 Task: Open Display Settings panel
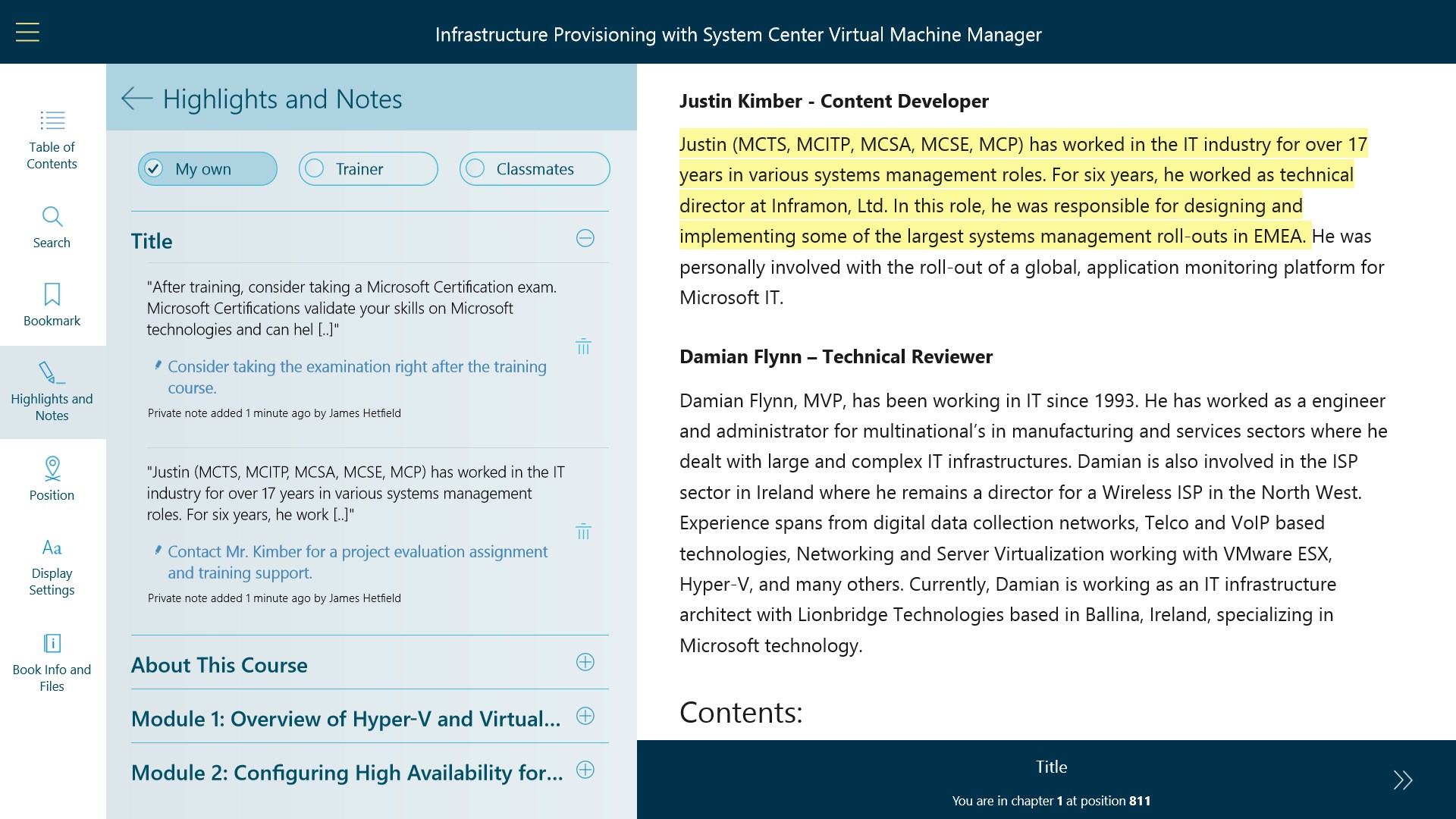[52, 566]
